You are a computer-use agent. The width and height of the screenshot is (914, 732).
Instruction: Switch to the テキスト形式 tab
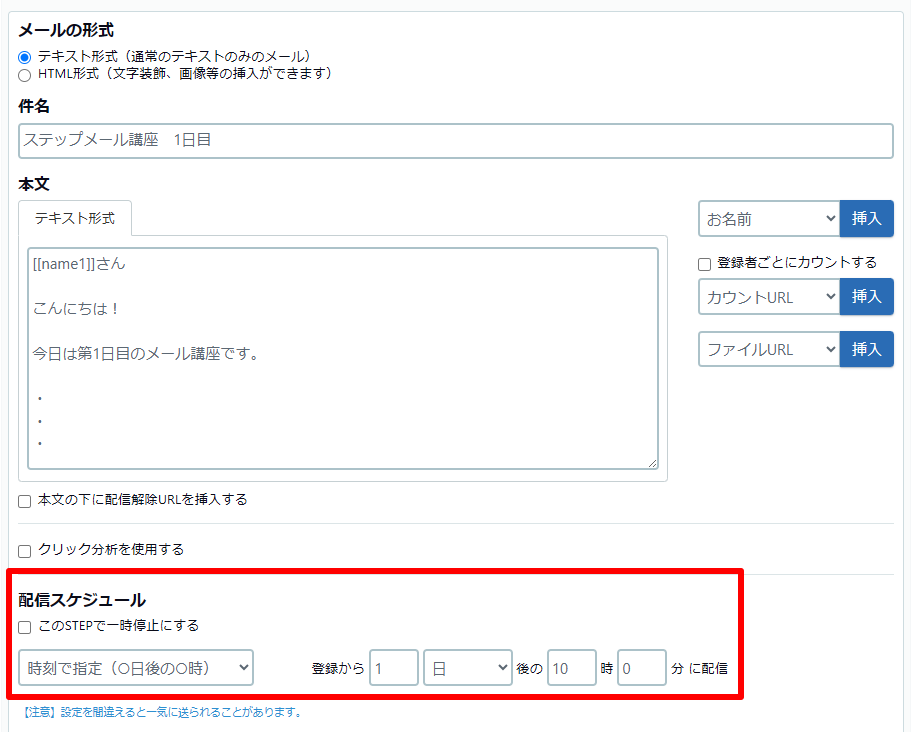pyautogui.click(x=75, y=219)
